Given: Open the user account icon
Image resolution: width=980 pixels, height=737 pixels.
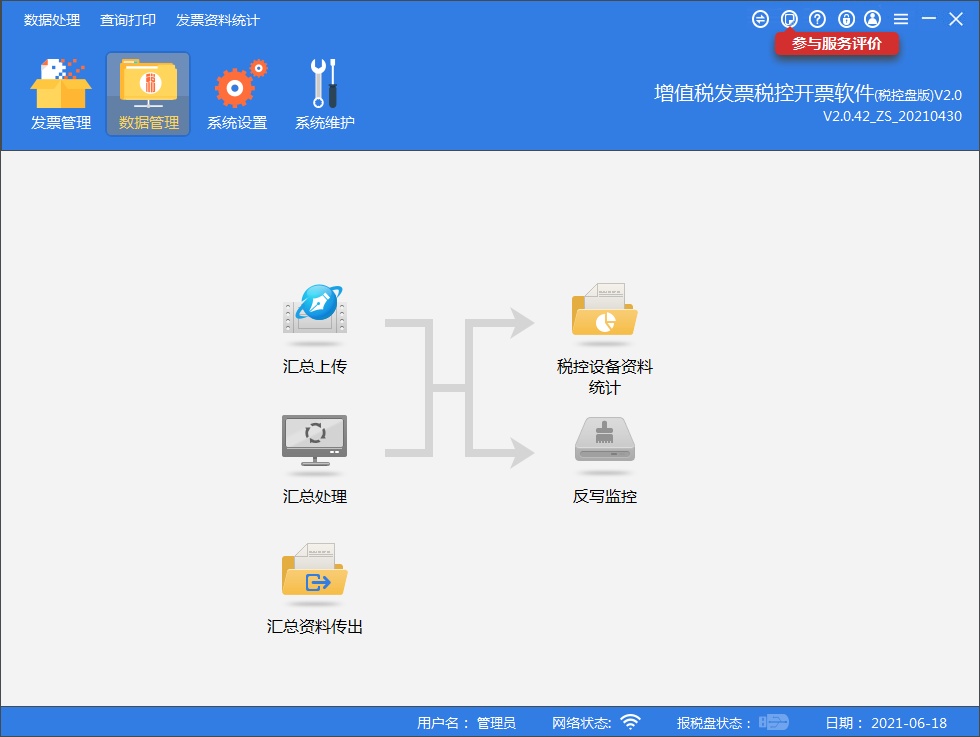Looking at the screenshot, I should (872, 17).
